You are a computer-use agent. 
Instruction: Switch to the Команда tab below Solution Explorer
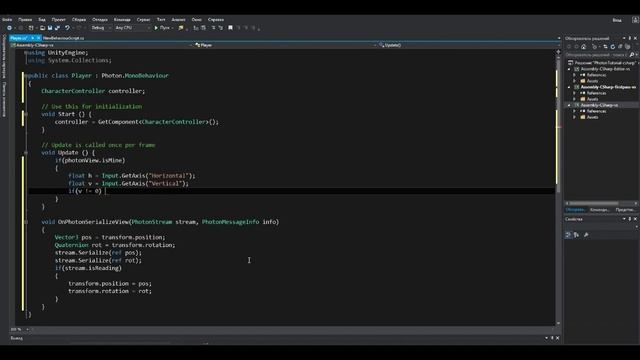pos(600,210)
